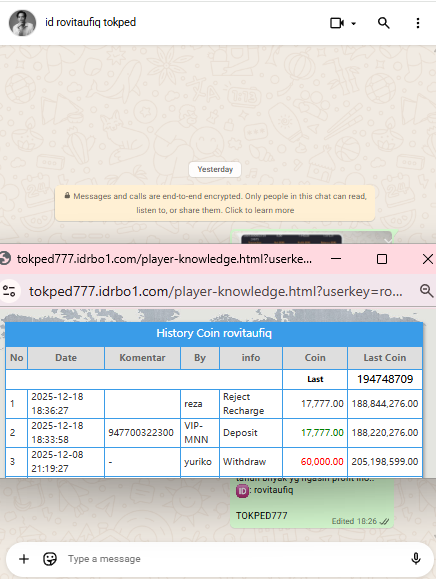The width and height of the screenshot is (436, 579).
Task: Record a voice message with the microphone
Action: 416,559
